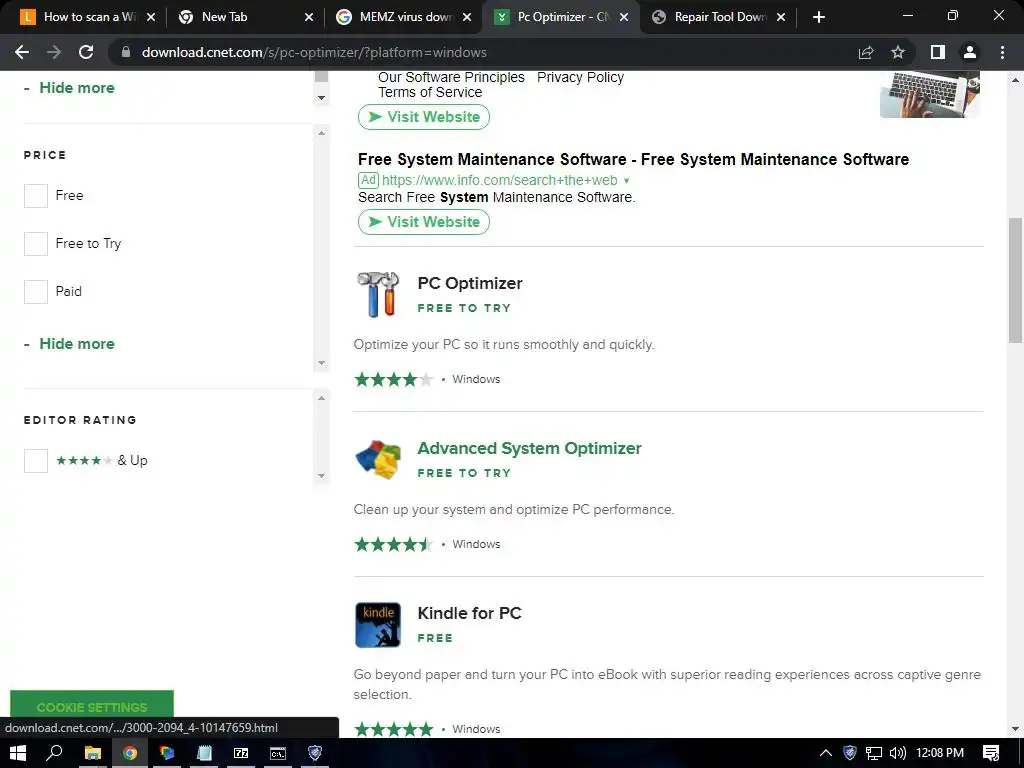This screenshot has width=1024, height=768.
Task: Check the Paid price checkbox
Action: (x=36, y=292)
